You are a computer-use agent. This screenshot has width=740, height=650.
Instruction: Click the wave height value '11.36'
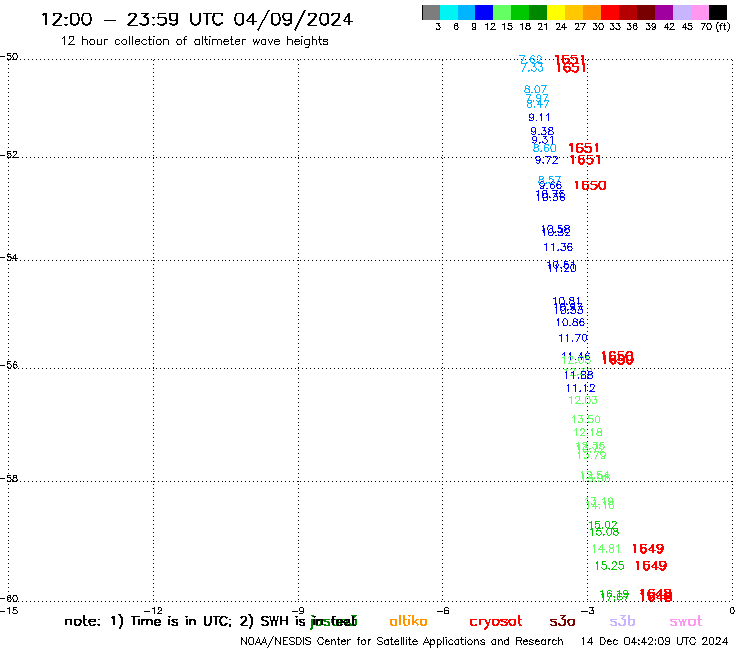[x=558, y=247]
